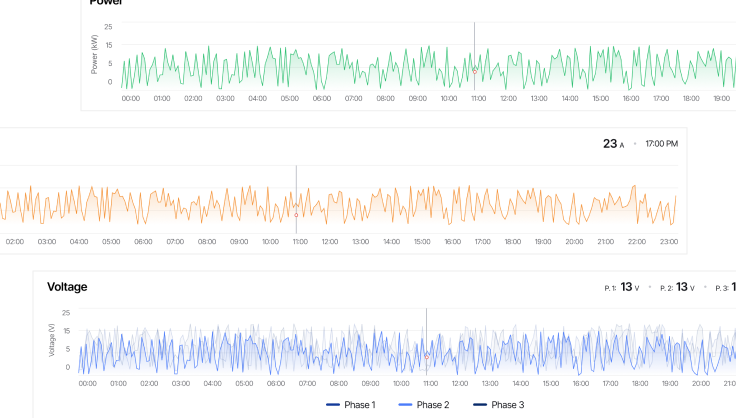This screenshot has width=736, height=418.
Task: Click the Phase 1 dark blue legend line swatch
Action: click(333, 404)
